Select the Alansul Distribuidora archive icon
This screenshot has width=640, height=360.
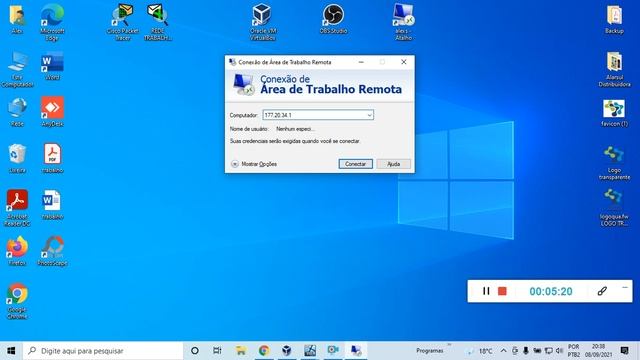coord(614,69)
